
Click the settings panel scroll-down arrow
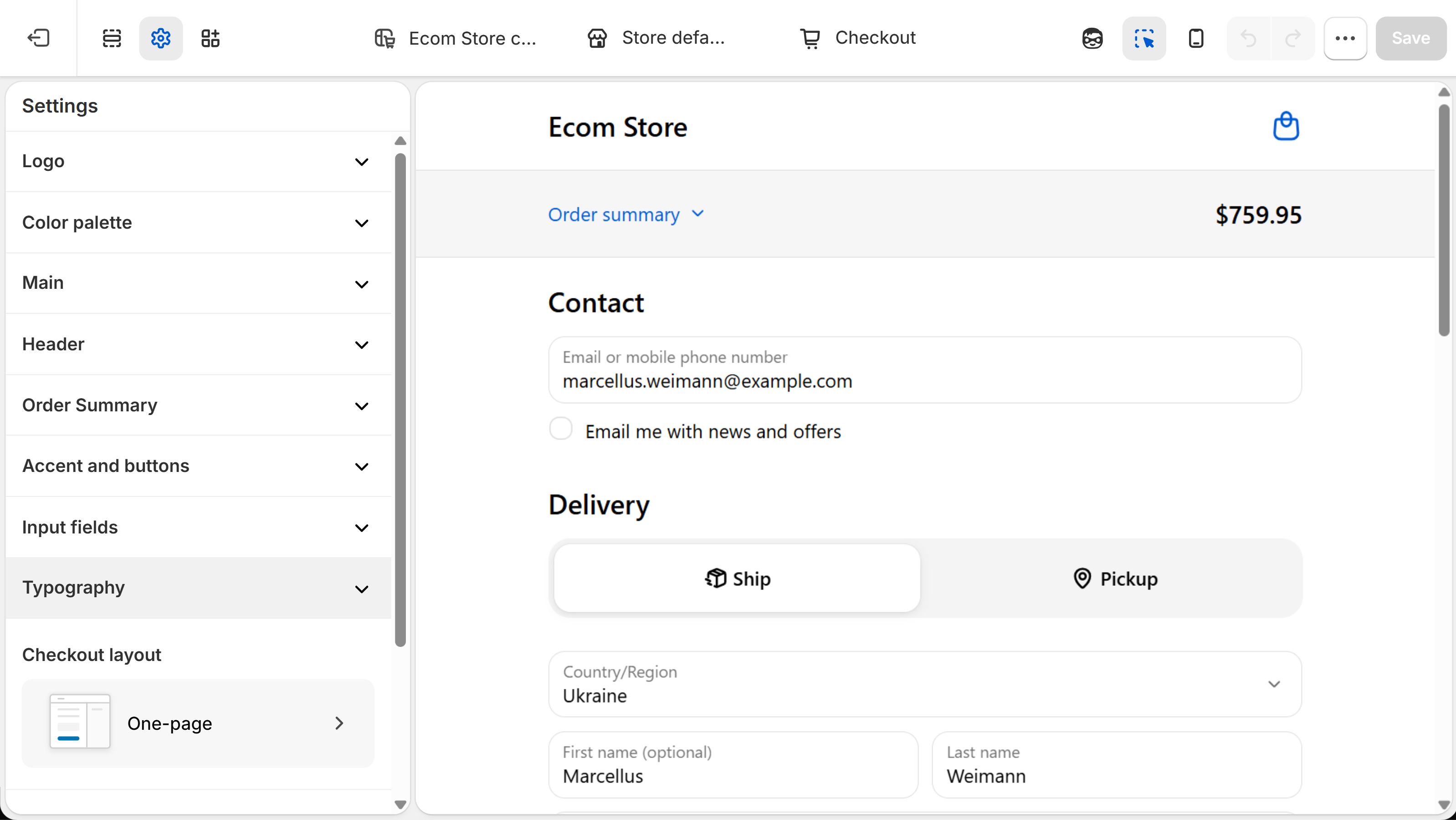point(400,805)
